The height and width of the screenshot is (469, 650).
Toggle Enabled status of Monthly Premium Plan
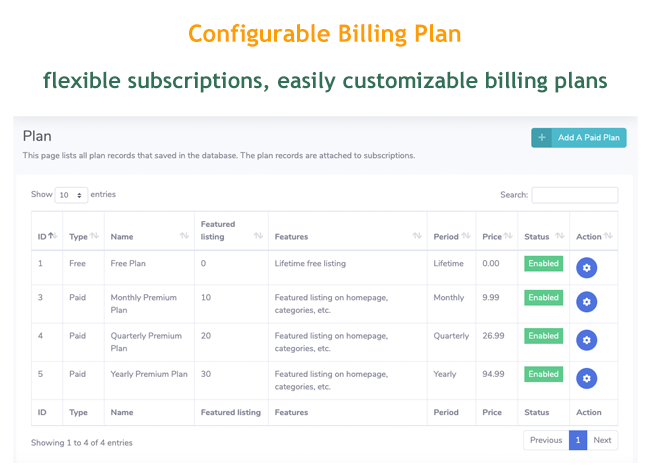coord(543,298)
